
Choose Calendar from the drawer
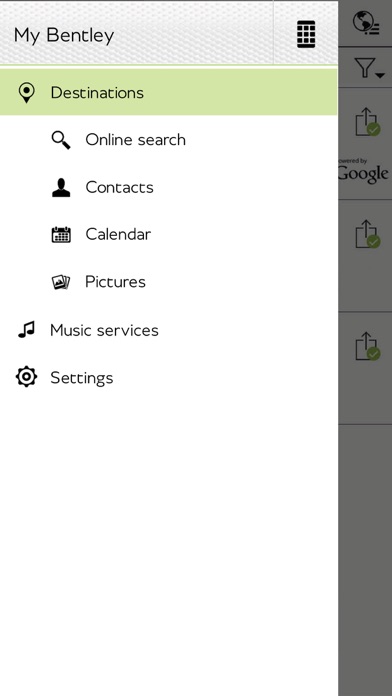(118, 234)
